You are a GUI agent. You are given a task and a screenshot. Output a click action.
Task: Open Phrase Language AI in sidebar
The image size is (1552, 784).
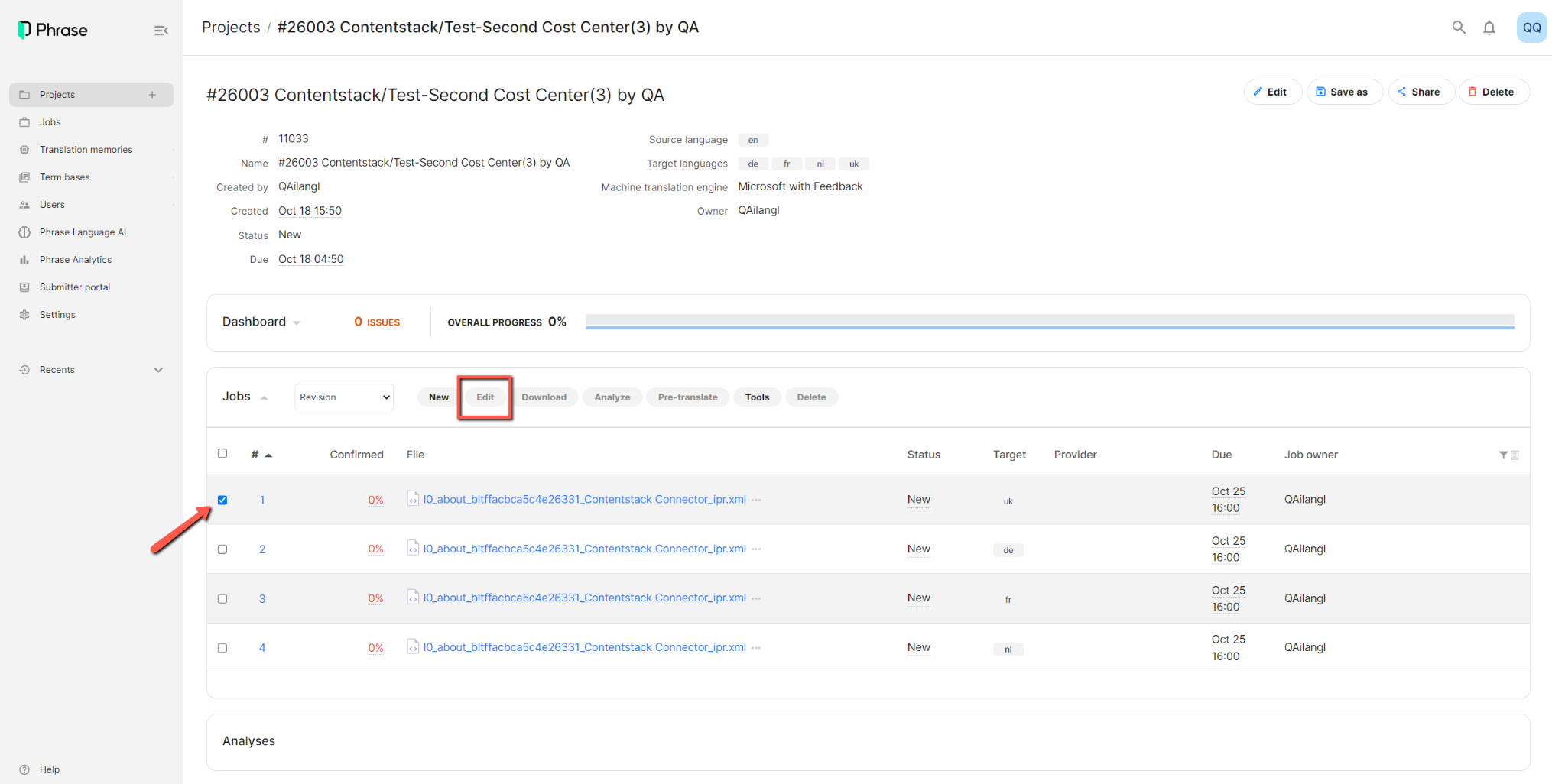coord(83,232)
